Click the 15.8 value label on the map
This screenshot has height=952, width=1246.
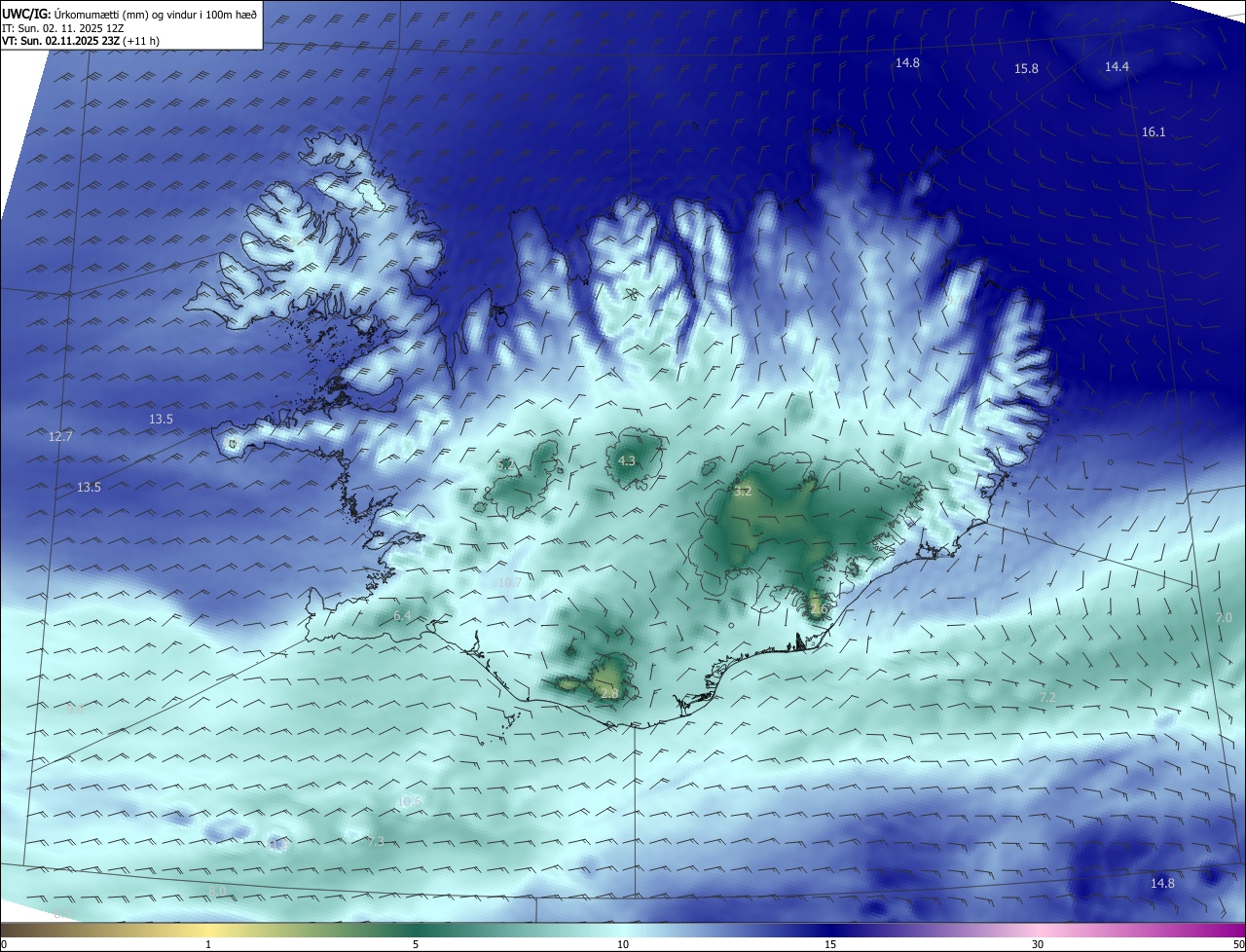(x=1026, y=69)
